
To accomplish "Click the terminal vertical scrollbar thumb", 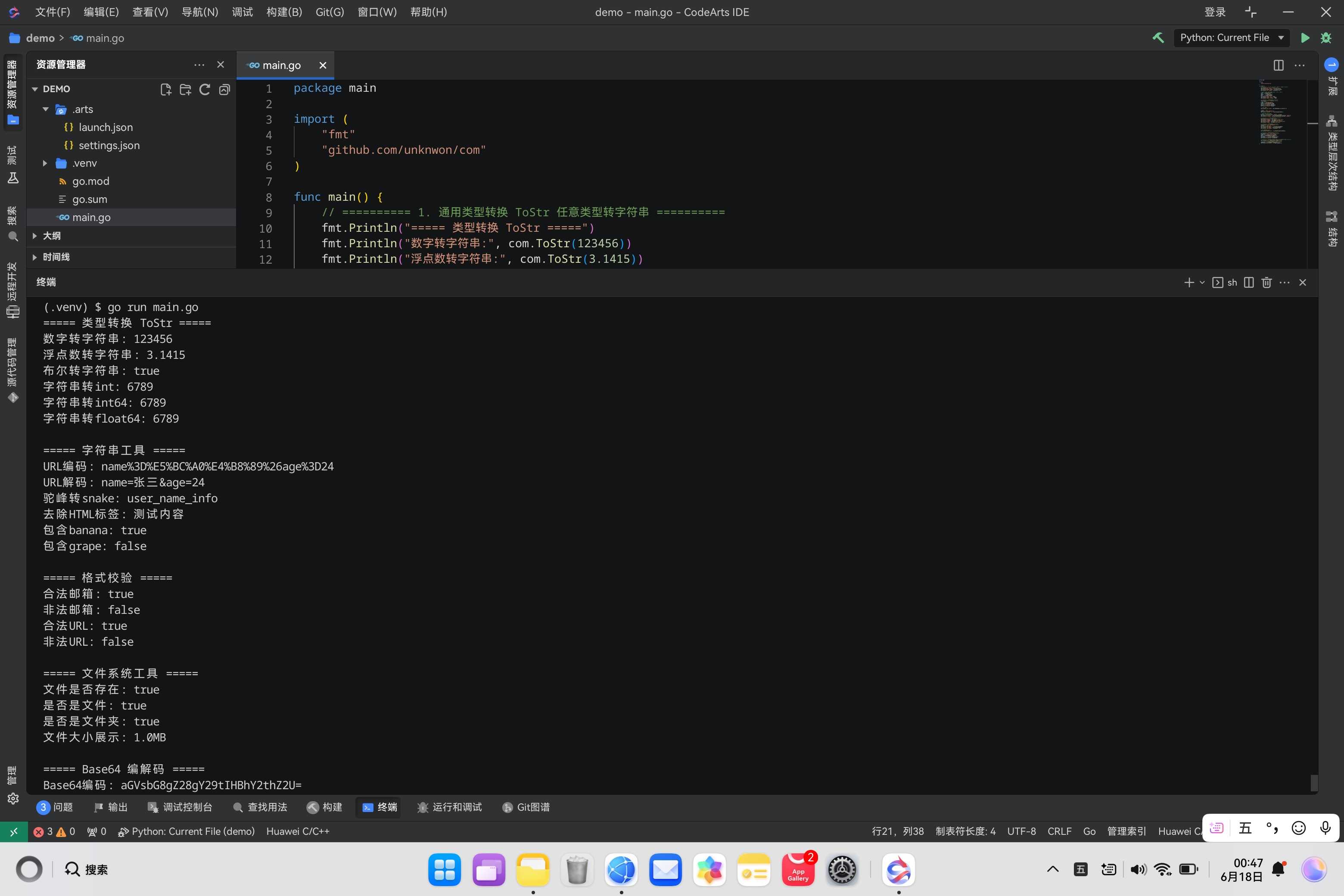I will click(1314, 783).
